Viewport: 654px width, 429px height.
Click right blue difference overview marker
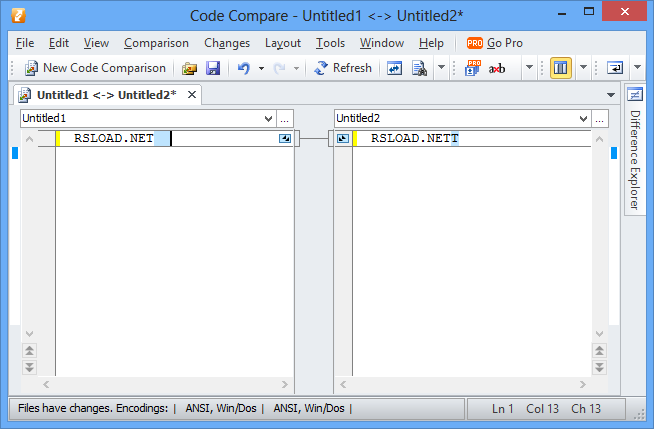point(614,153)
